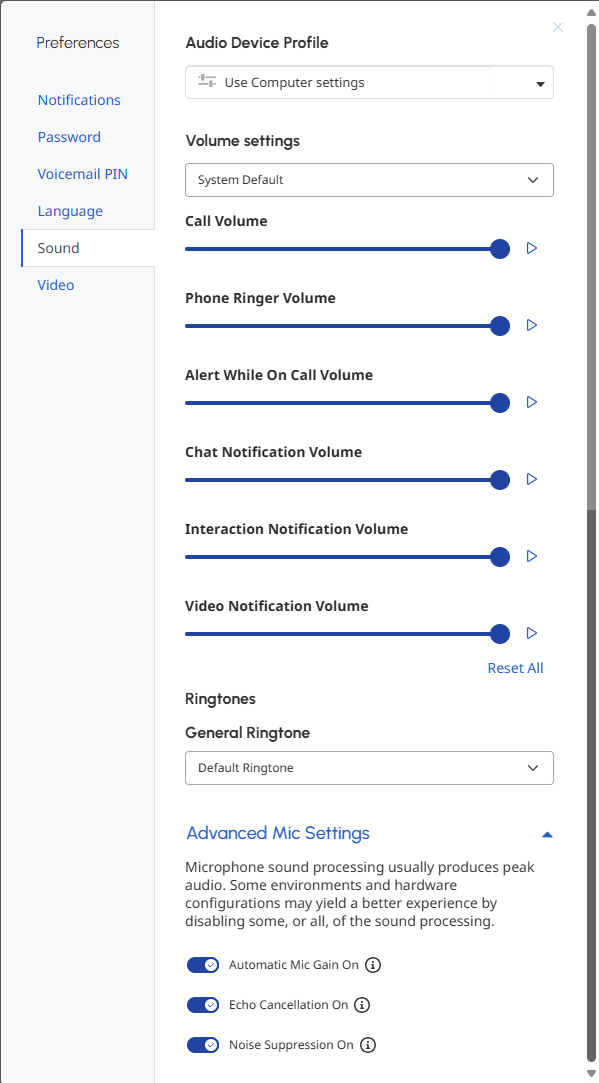Close the Preferences dialog
599x1083 pixels.
point(557,27)
